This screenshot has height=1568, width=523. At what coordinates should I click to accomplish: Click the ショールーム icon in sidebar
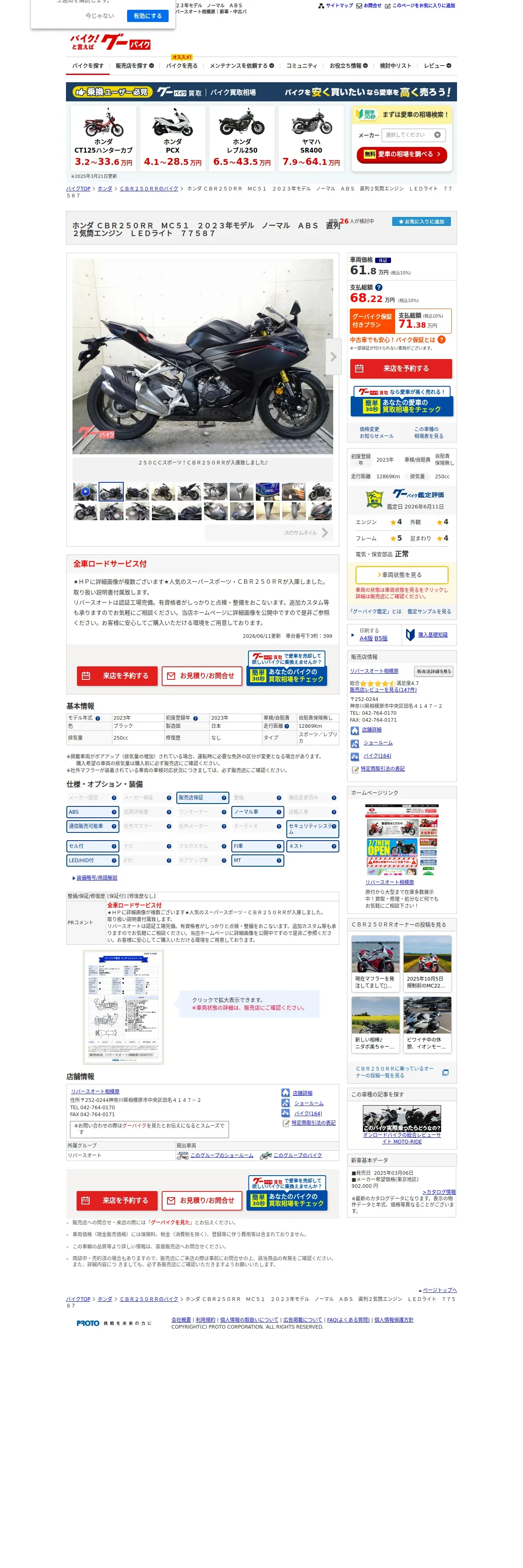click(354, 743)
